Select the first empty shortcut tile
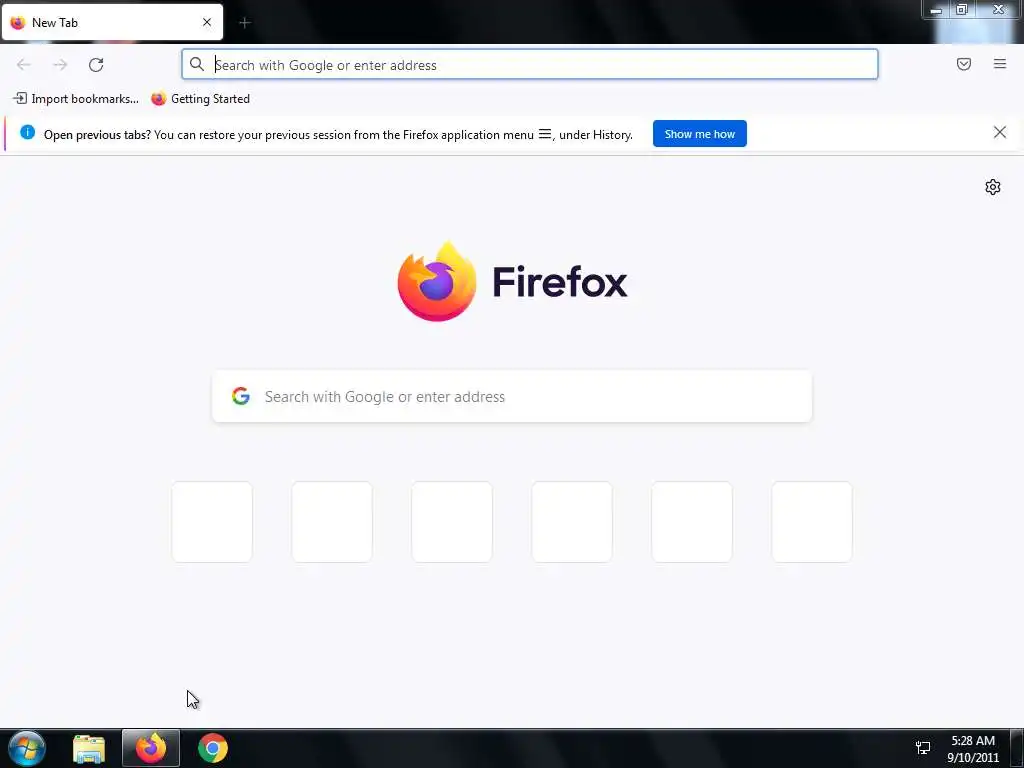The width and height of the screenshot is (1024, 768). (212, 522)
